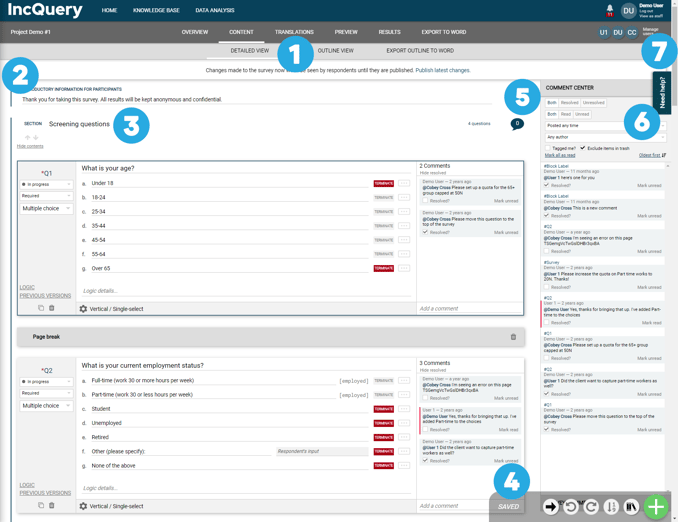Click the section comment bubble icon
The image size is (678, 522).
pos(517,124)
